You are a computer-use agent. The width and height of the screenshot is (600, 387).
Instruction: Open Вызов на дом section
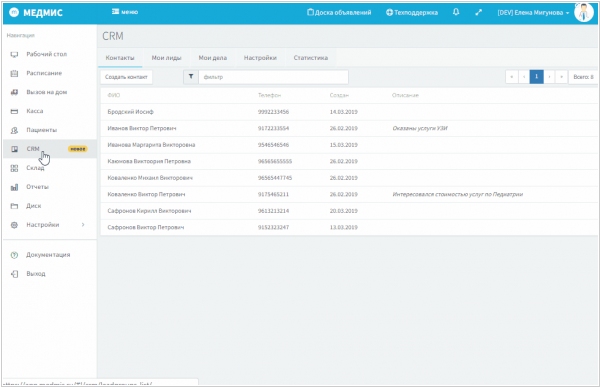pos(47,92)
